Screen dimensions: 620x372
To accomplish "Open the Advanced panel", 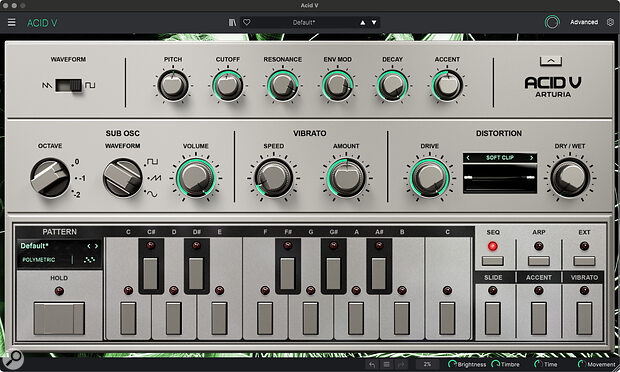I will [584, 22].
